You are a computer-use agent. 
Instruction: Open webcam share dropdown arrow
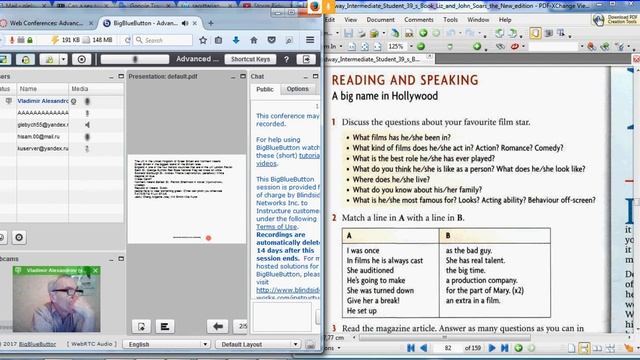point(63,60)
